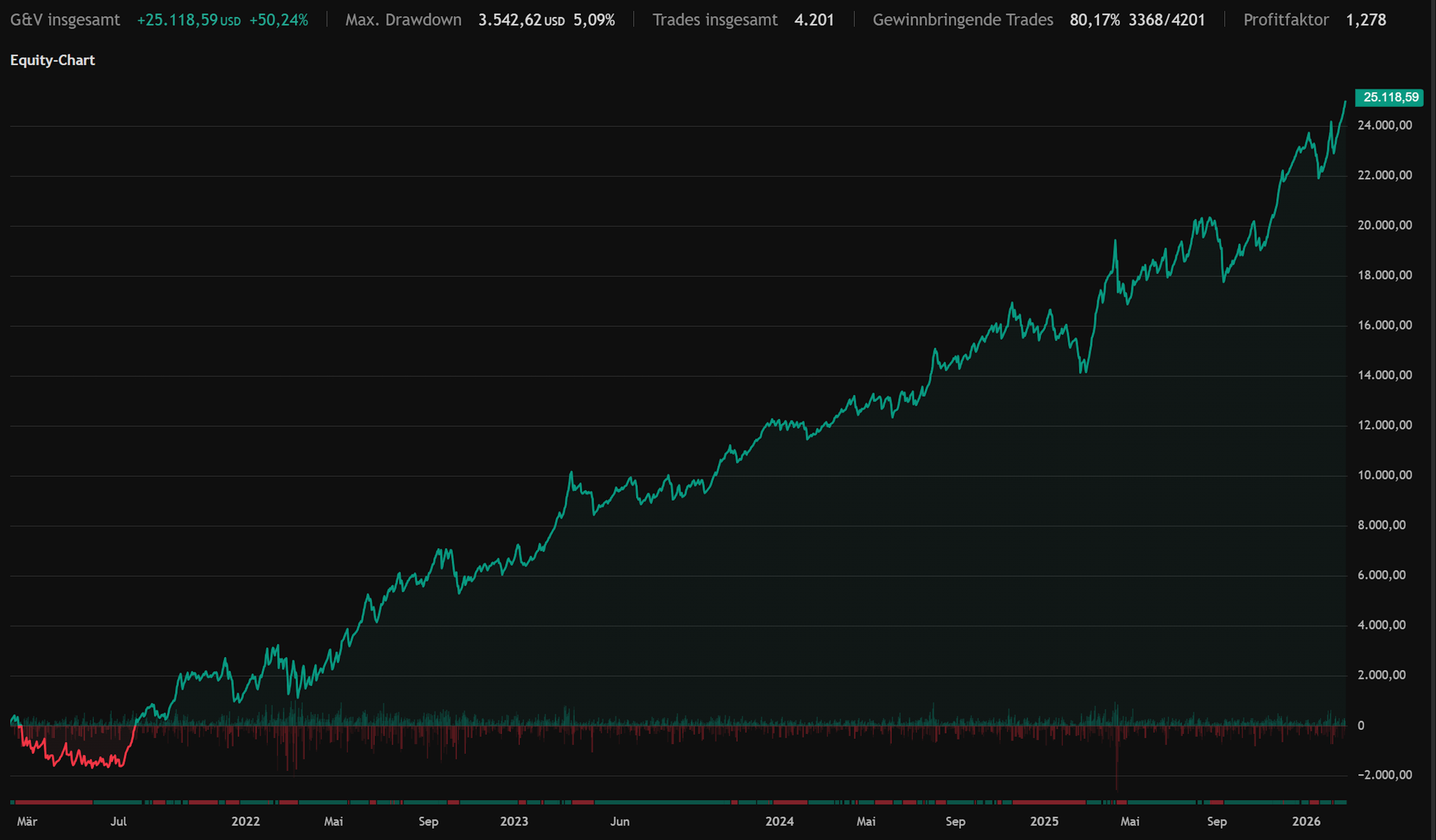1436x840 pixels.
Task: Click the 2026 time axis label
Action: click(1306, 821)
